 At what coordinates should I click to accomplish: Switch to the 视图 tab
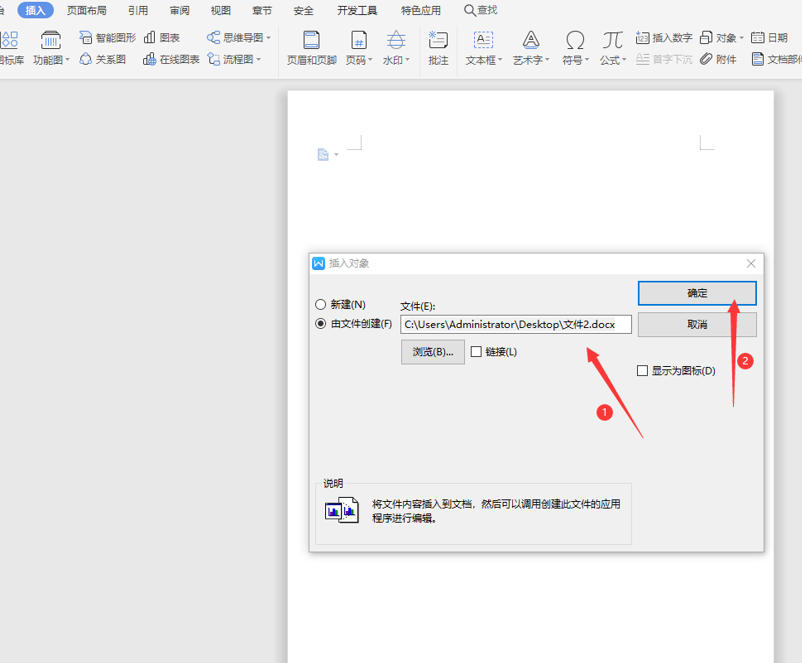[221, 10]
